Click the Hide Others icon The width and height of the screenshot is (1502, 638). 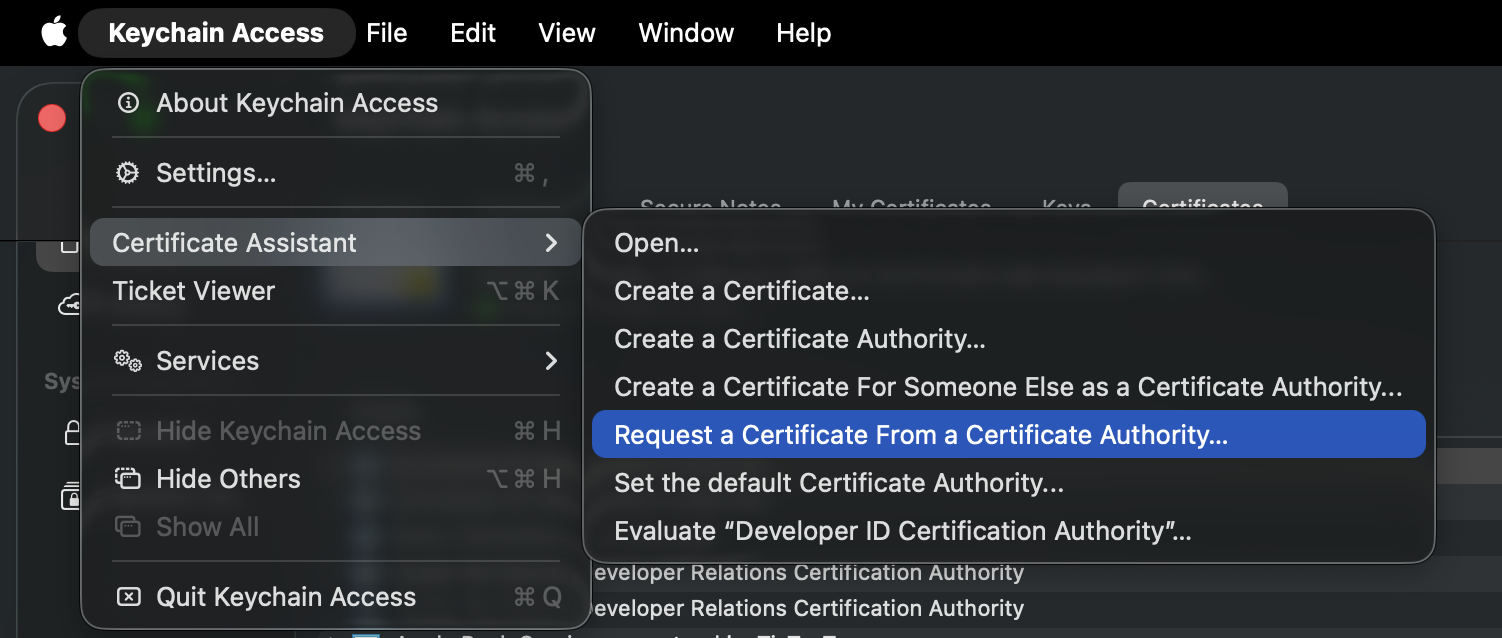[128, 479]
